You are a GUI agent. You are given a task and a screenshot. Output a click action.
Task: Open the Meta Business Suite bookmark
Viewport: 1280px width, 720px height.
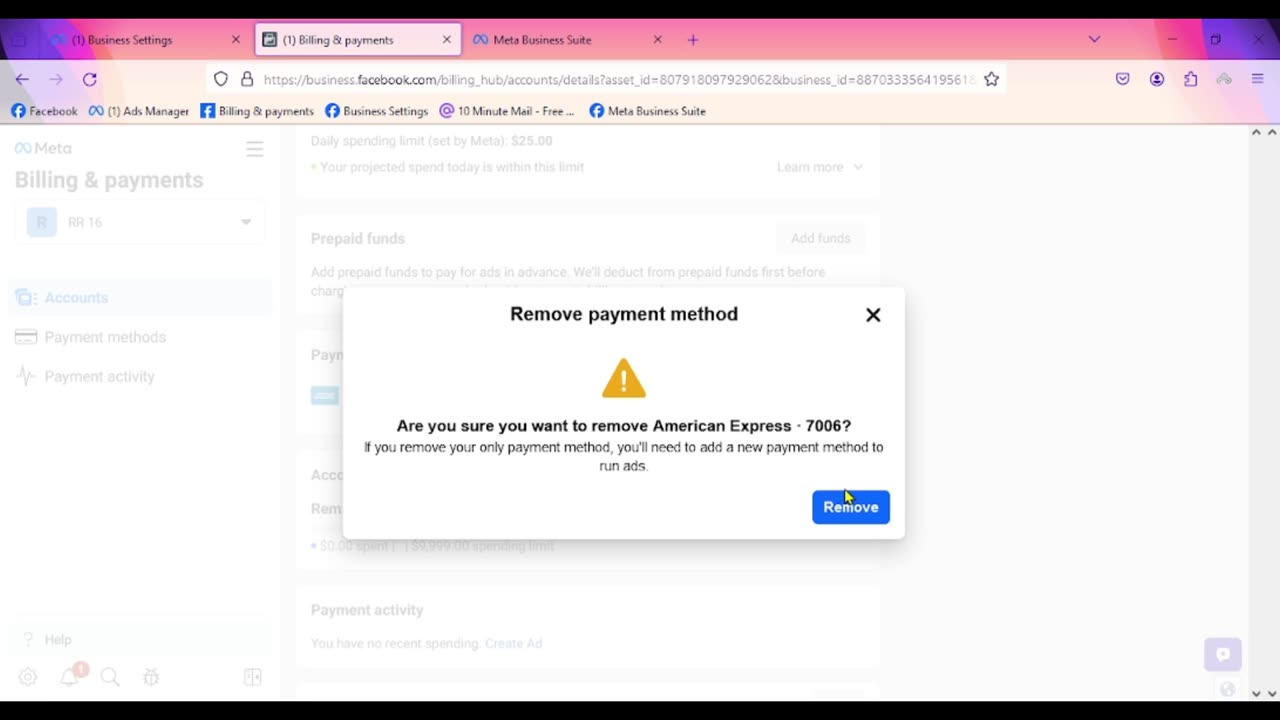(x=648, y=111)
